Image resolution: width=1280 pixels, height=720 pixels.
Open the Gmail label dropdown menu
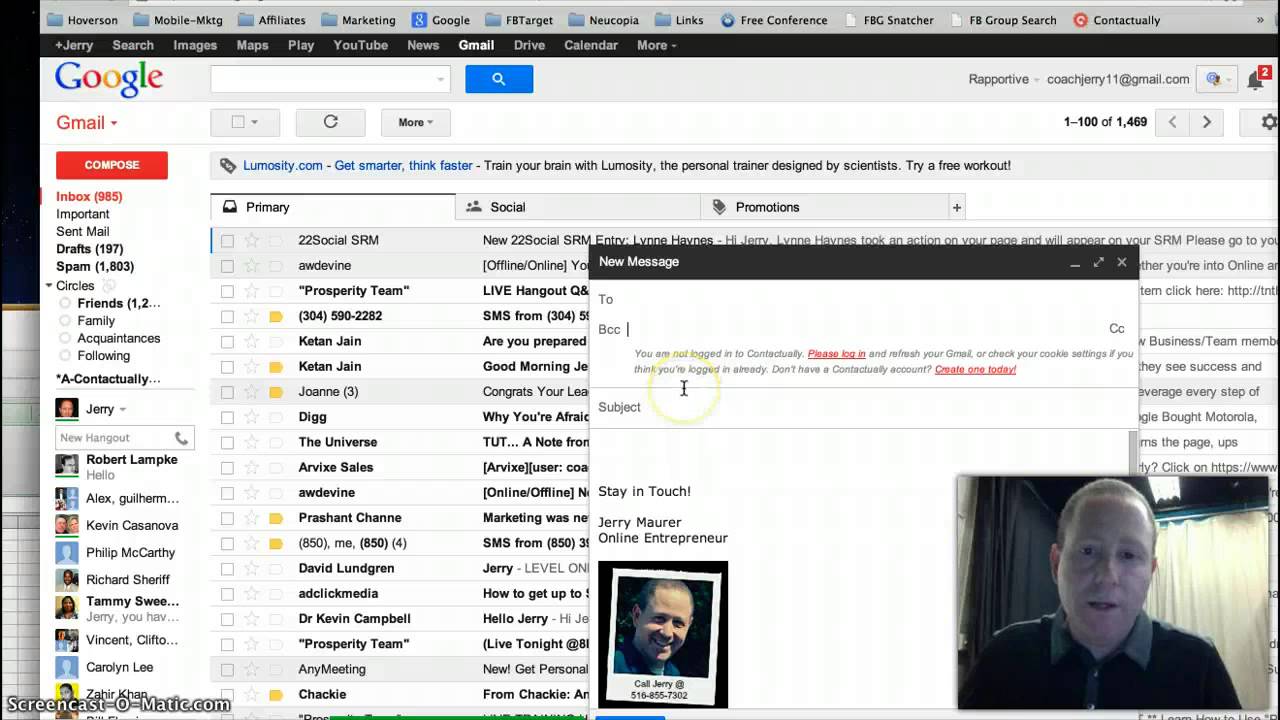pyautogui.click(x=87, y=122)
